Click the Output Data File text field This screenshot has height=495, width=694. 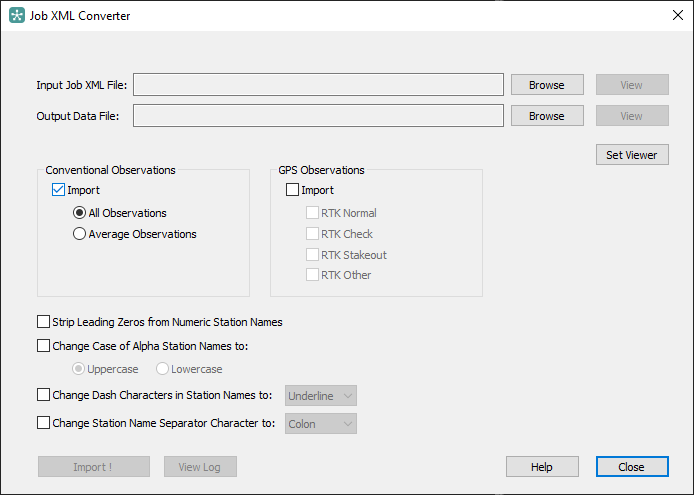(x=318, y=116)
